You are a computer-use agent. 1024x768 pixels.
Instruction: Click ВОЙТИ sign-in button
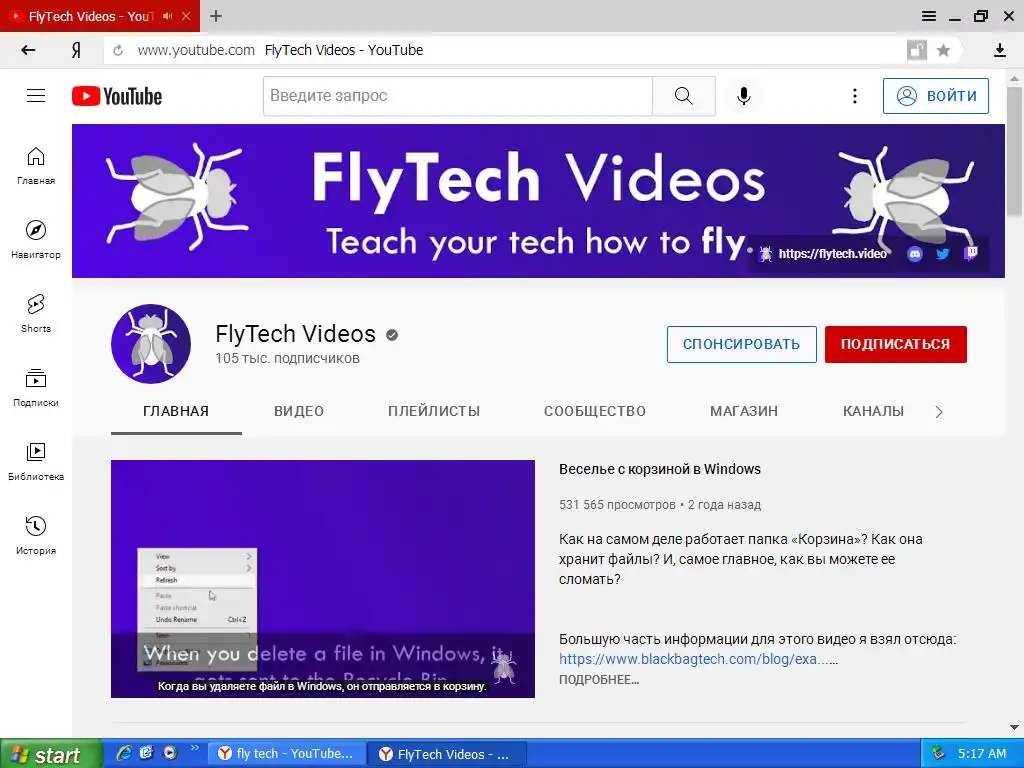click(936, 96)
